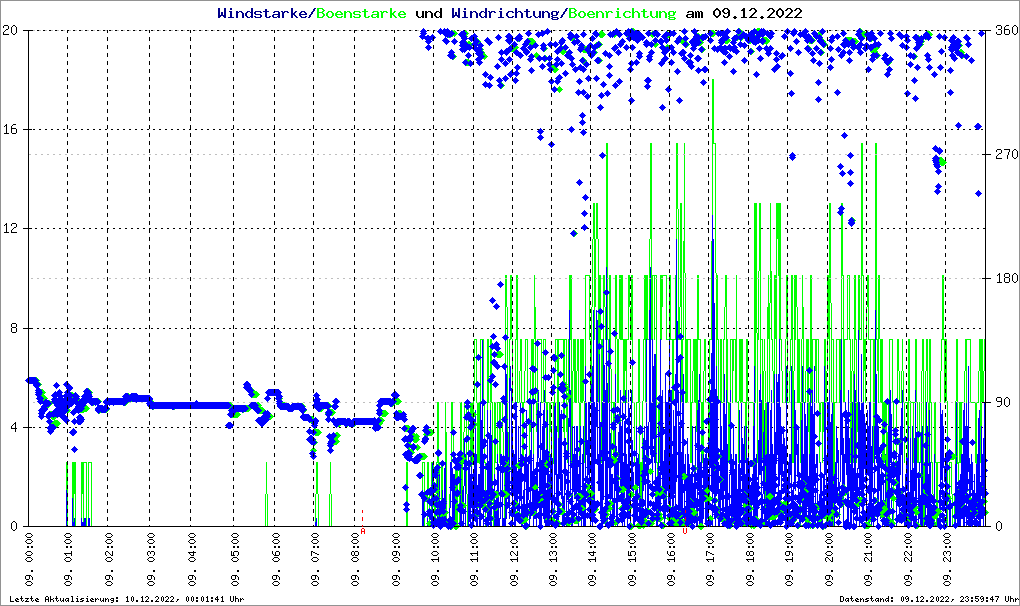
Task: Click the '09. 08:00' time axis label
Action: click(x=355, y=560)
